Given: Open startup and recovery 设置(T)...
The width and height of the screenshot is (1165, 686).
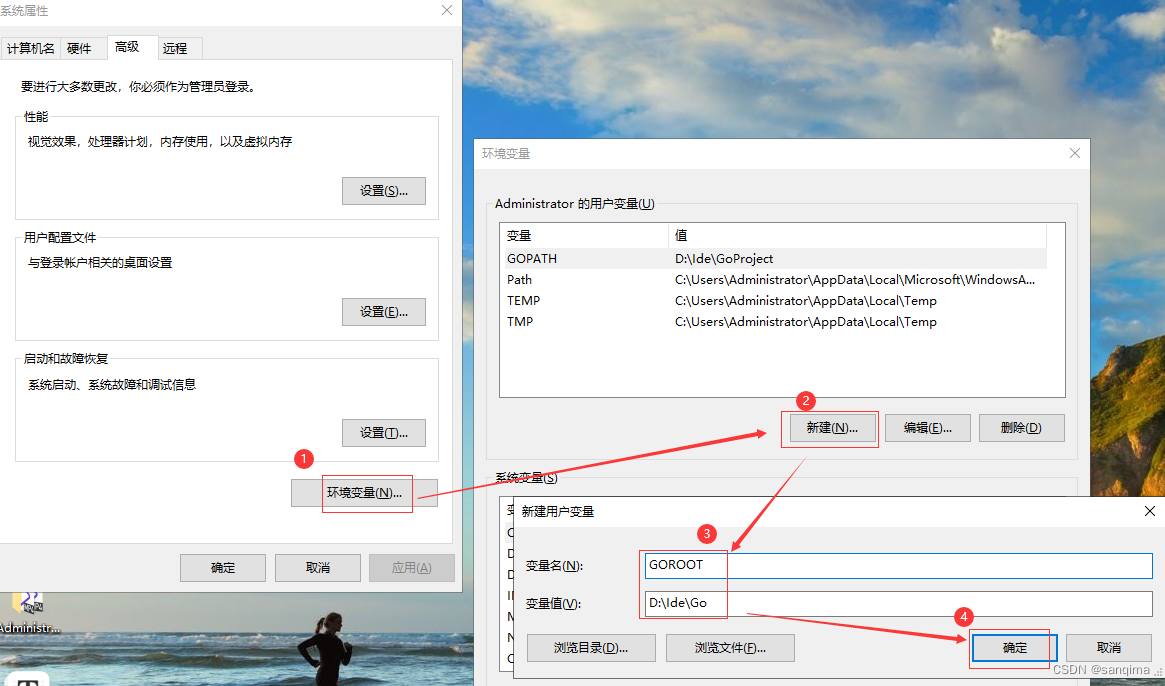Looking at the screenshot, I should click(384, 433).
